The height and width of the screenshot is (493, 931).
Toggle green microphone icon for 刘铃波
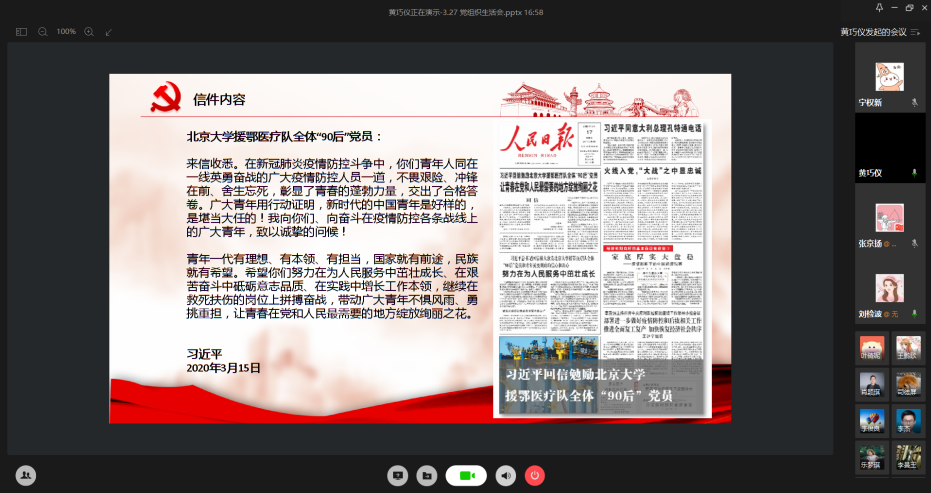pos(915,314)
